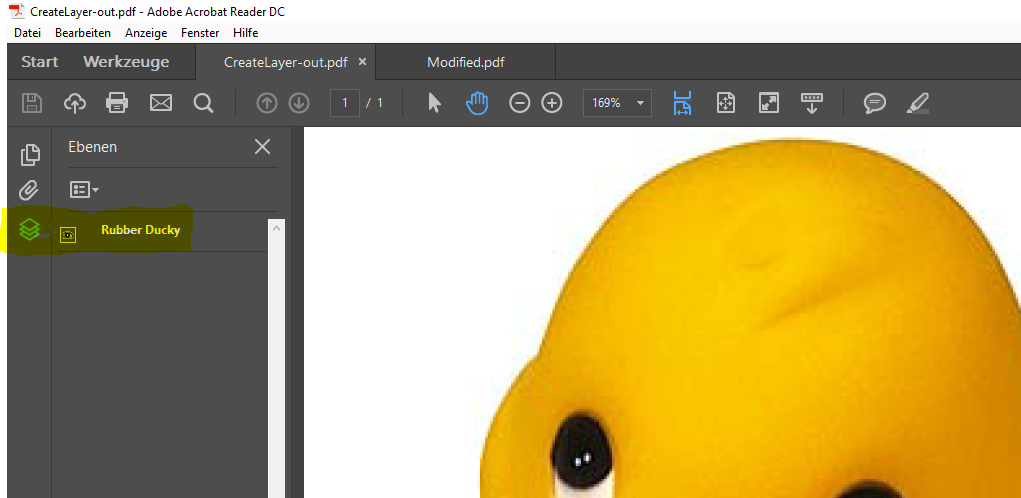Open the search magnifier tool

204,103
